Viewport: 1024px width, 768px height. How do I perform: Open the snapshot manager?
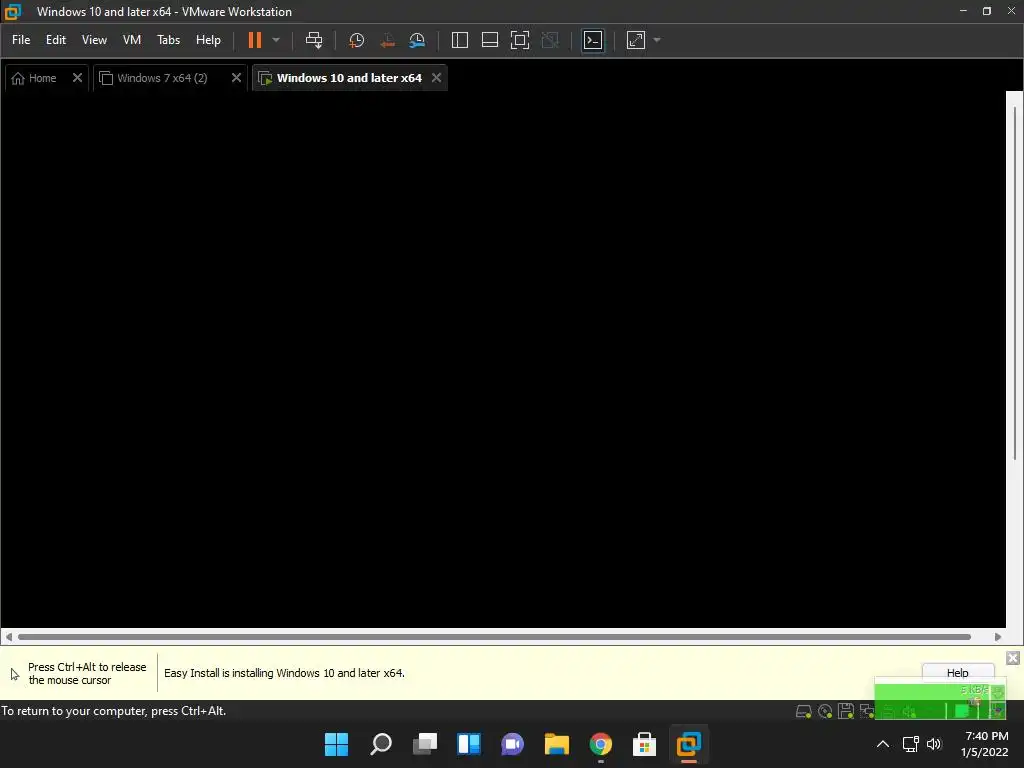click(417, 40)
